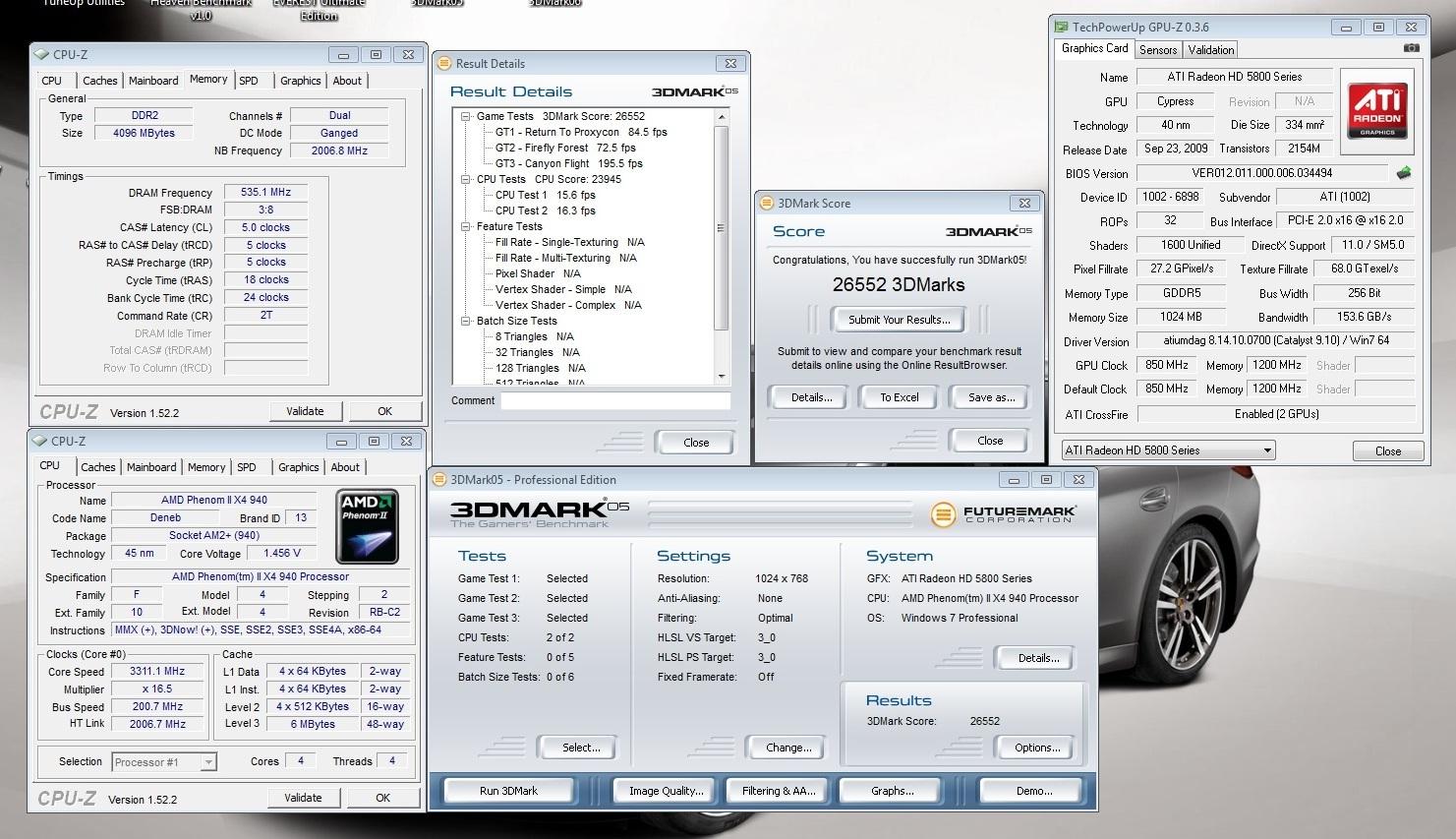
Task: Open Caches tab in upper CPU-Z window
Action: point(100,81)
